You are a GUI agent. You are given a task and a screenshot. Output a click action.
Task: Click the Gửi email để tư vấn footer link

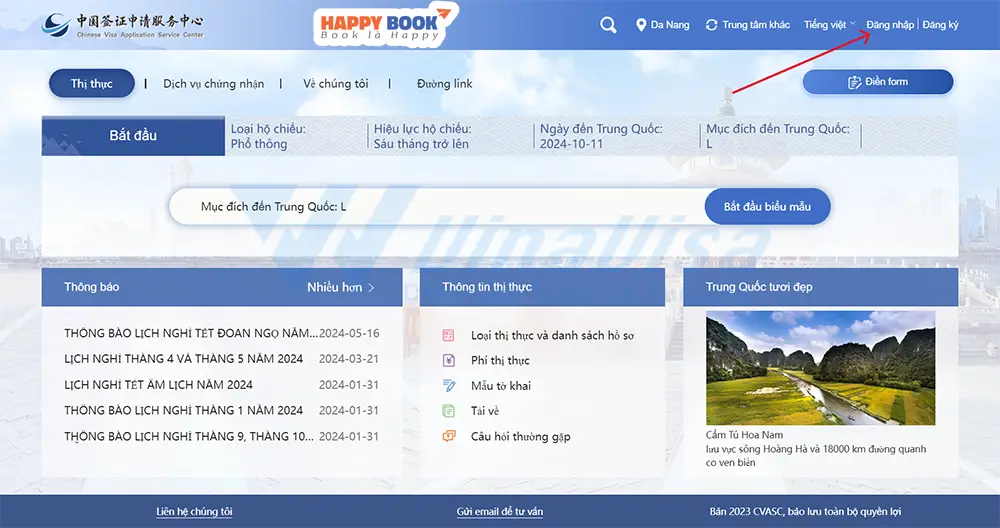click(500, 511)
